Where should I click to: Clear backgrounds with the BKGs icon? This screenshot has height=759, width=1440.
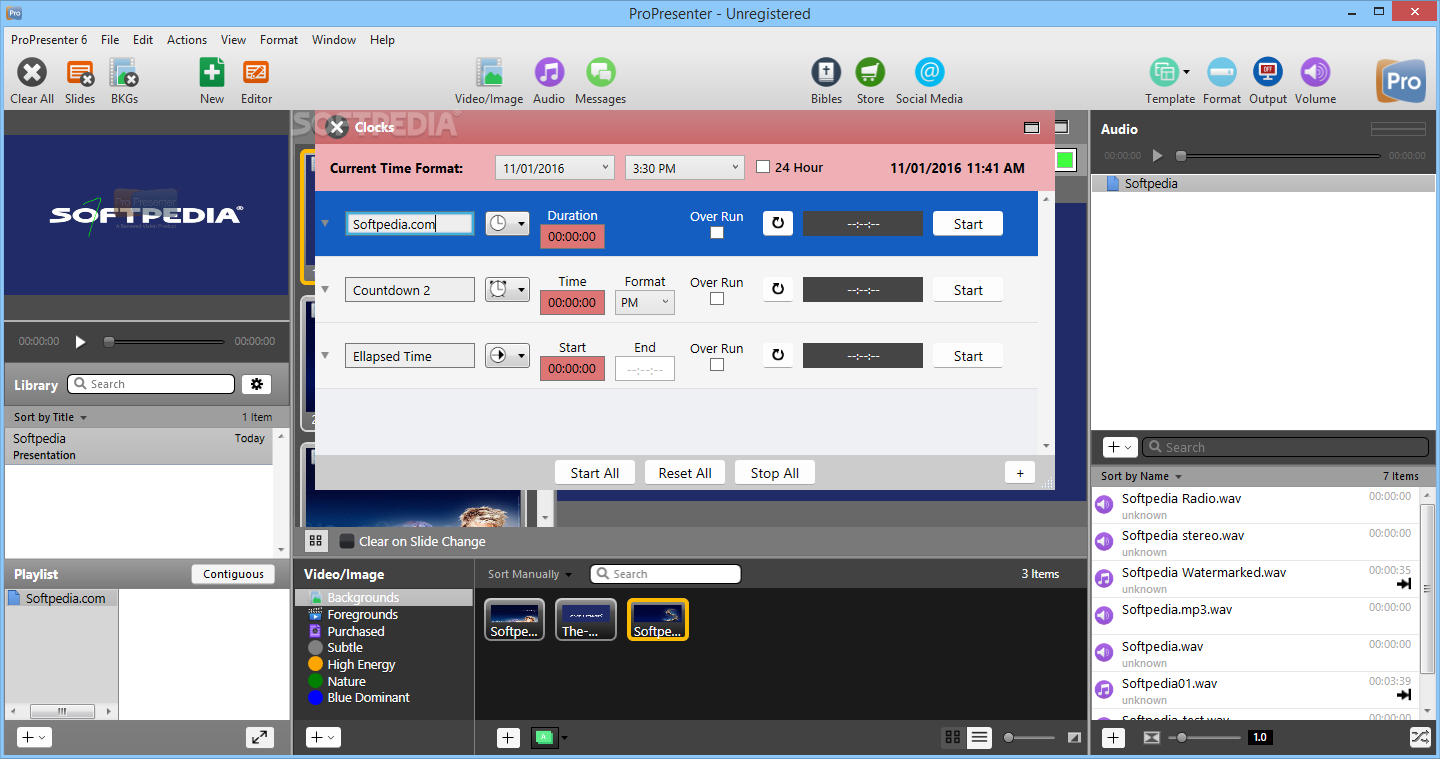click(124, 73)
